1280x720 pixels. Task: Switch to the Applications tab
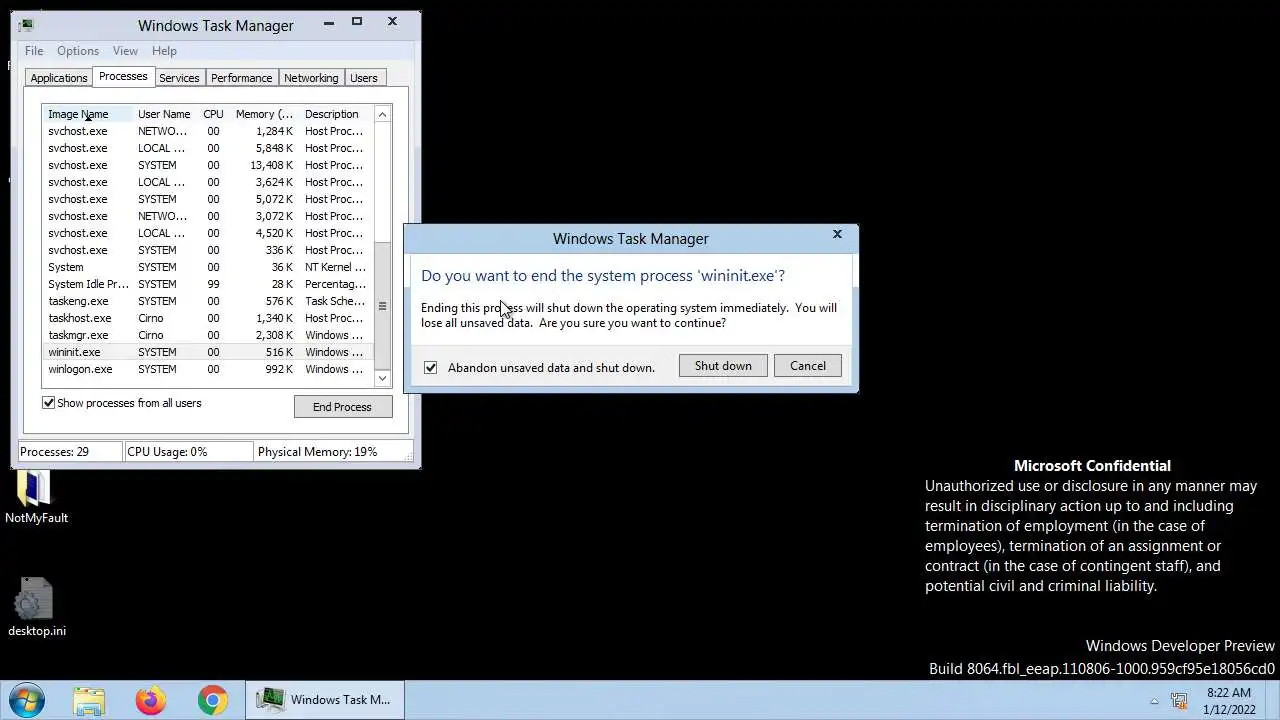click(59, 78)
